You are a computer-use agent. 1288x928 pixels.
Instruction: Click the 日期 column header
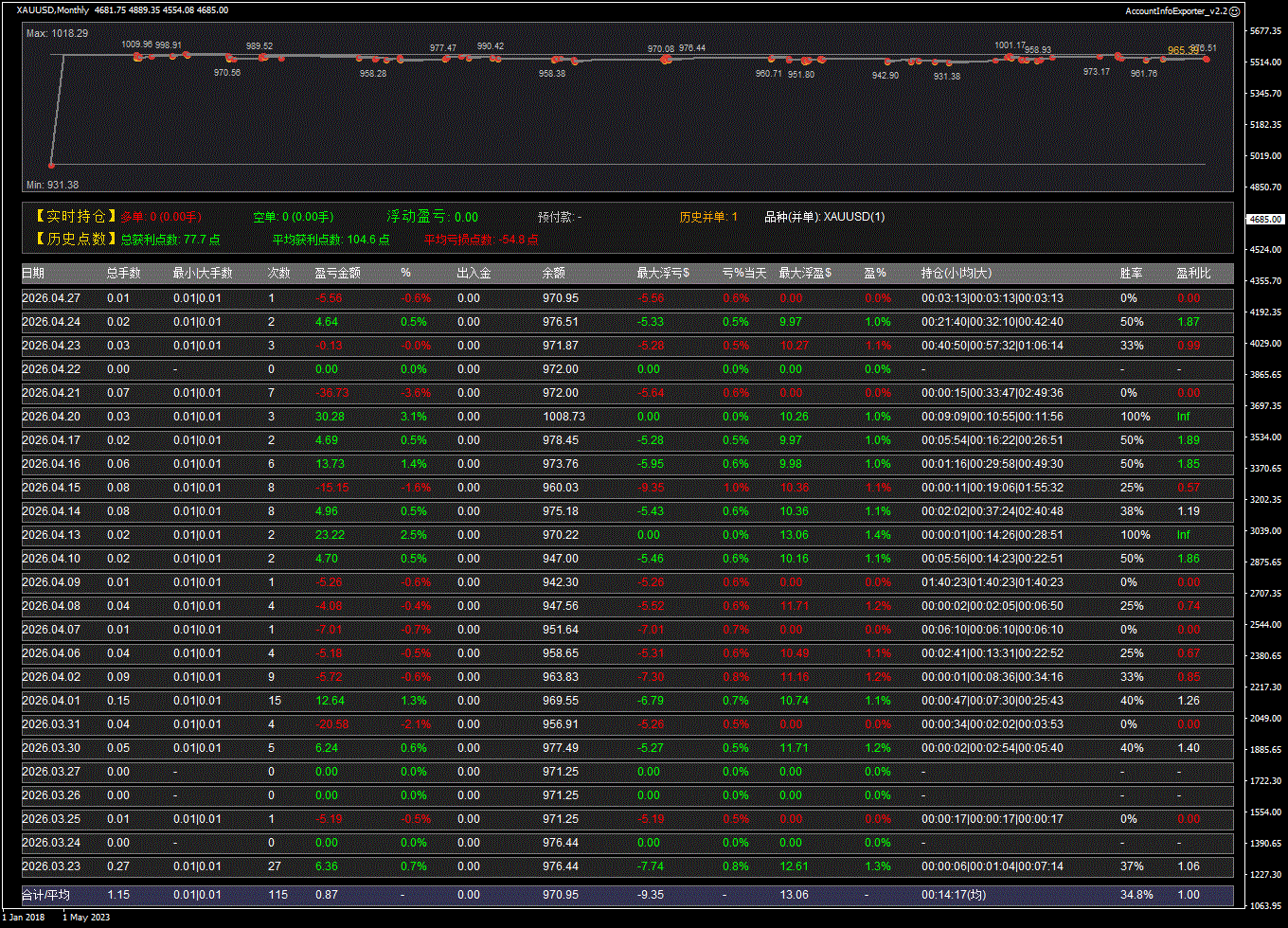(x=33, y=274)
